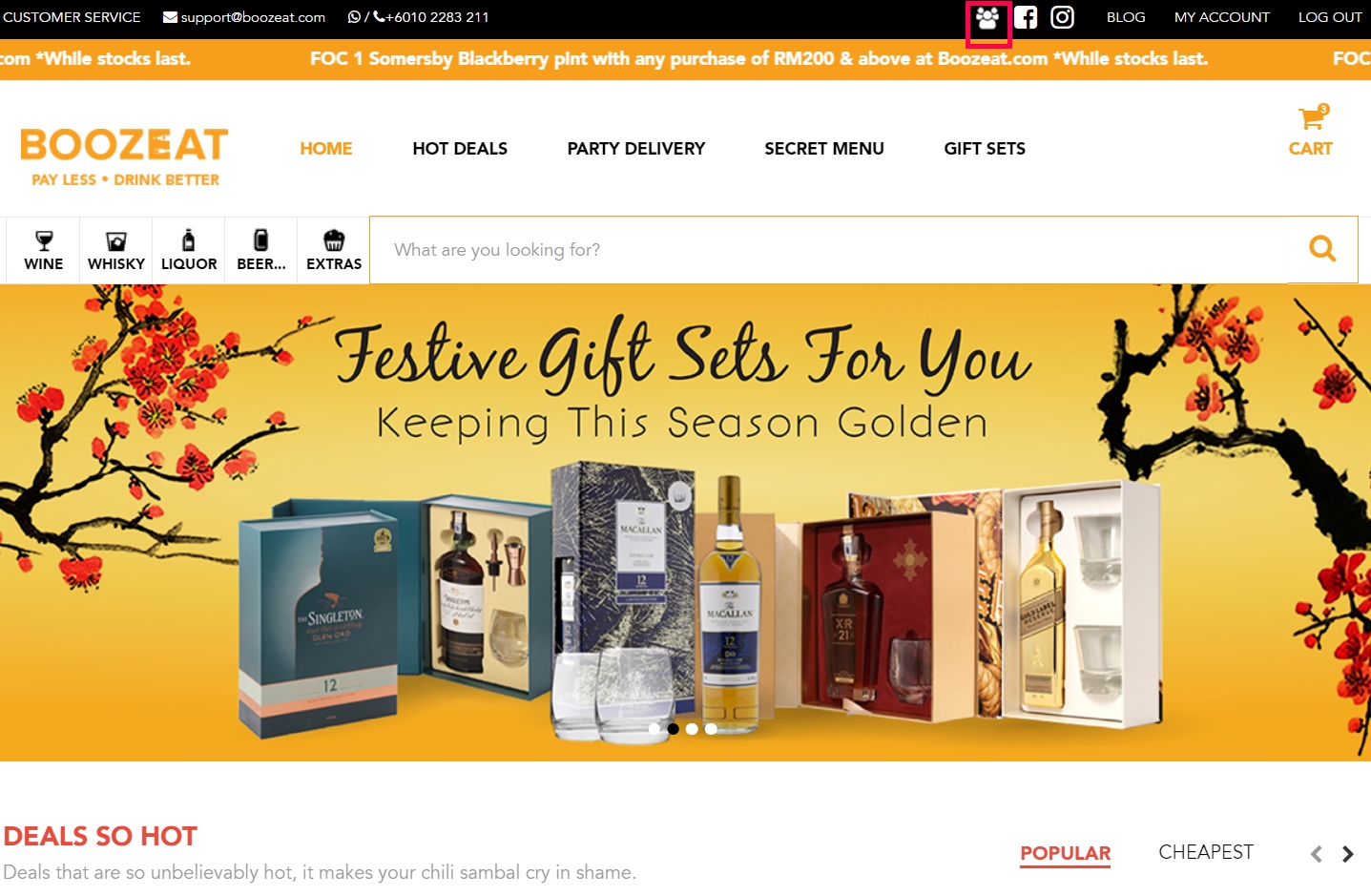
Task: Open the Gift Sets menu item
Action: pyautogui.click(x=985, y=149)
